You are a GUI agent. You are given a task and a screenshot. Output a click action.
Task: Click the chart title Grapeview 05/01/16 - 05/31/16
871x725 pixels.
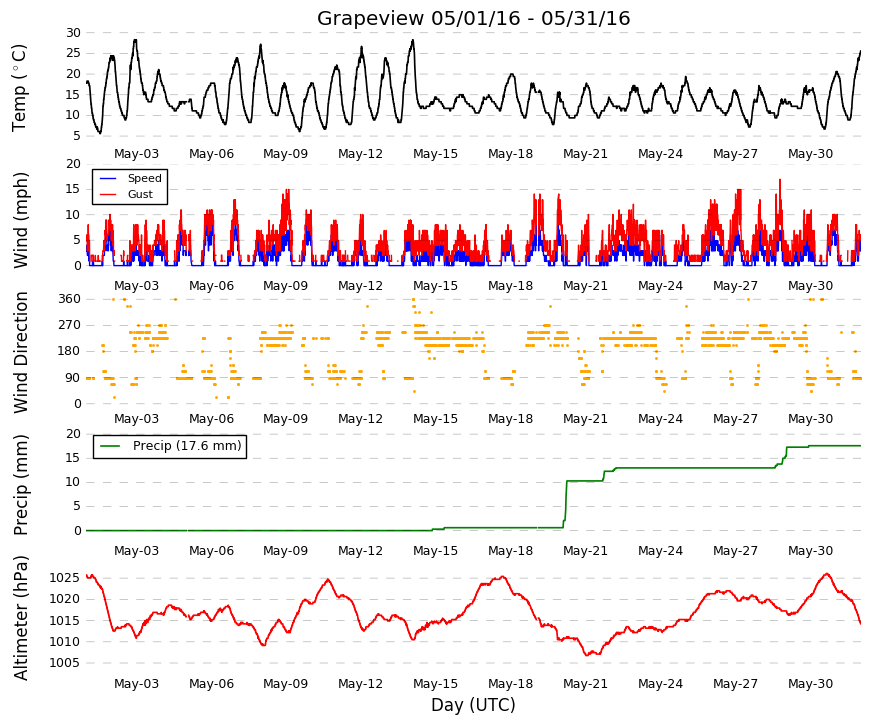coord(473,18)
